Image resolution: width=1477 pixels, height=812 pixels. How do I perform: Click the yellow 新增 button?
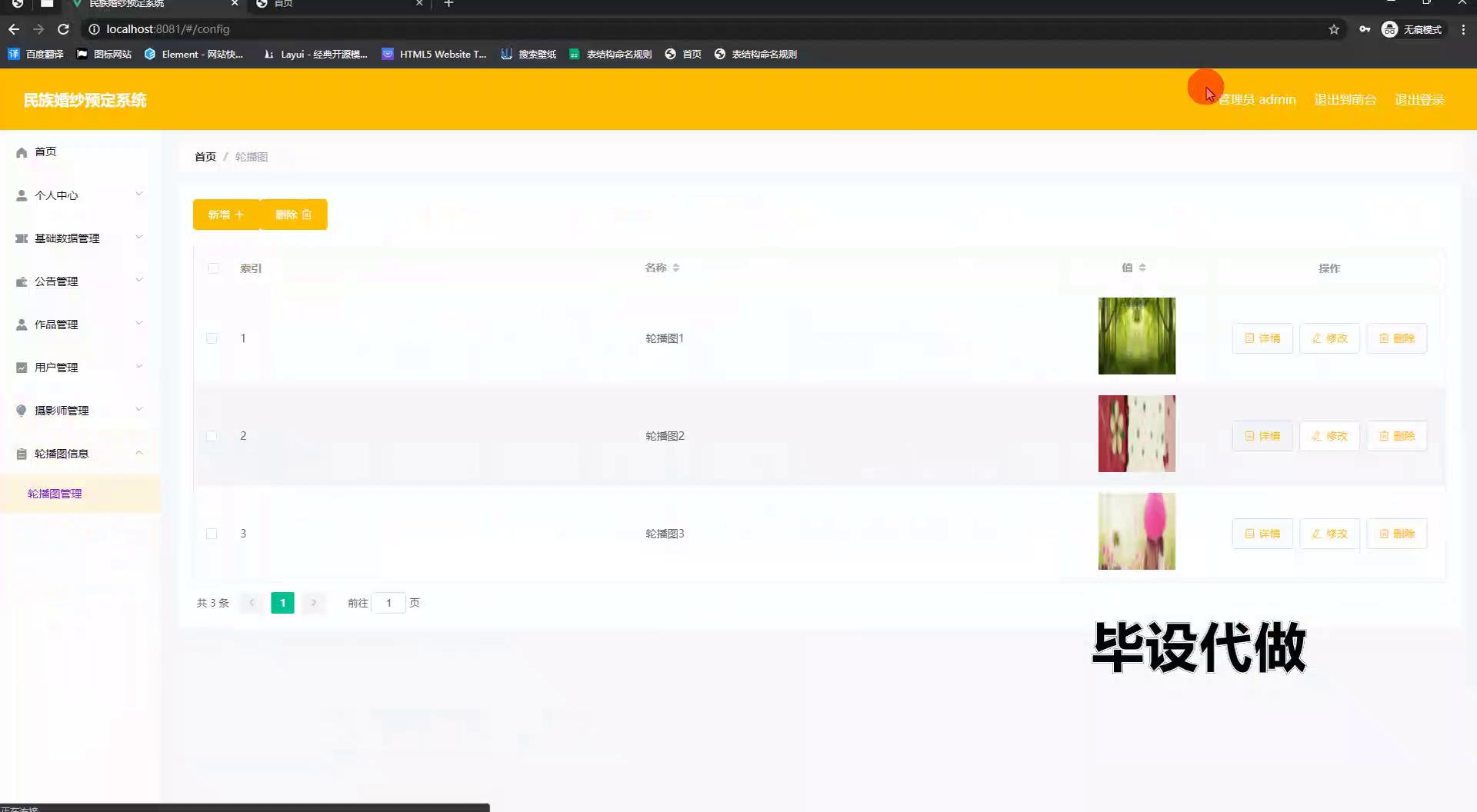(226, 215)
